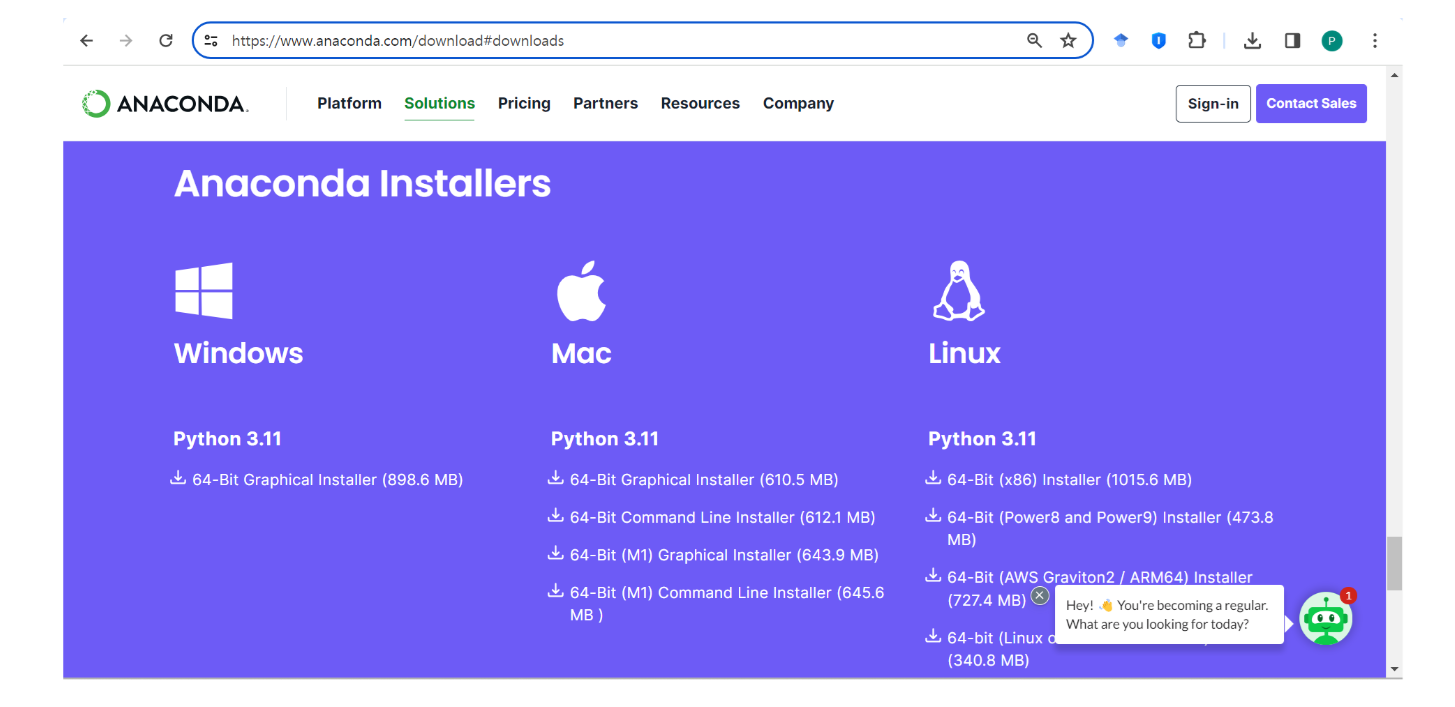This screenshot has width=1455, height=707.
Task: Click the Contact Sales button
Action: (x=1311, y=104)
